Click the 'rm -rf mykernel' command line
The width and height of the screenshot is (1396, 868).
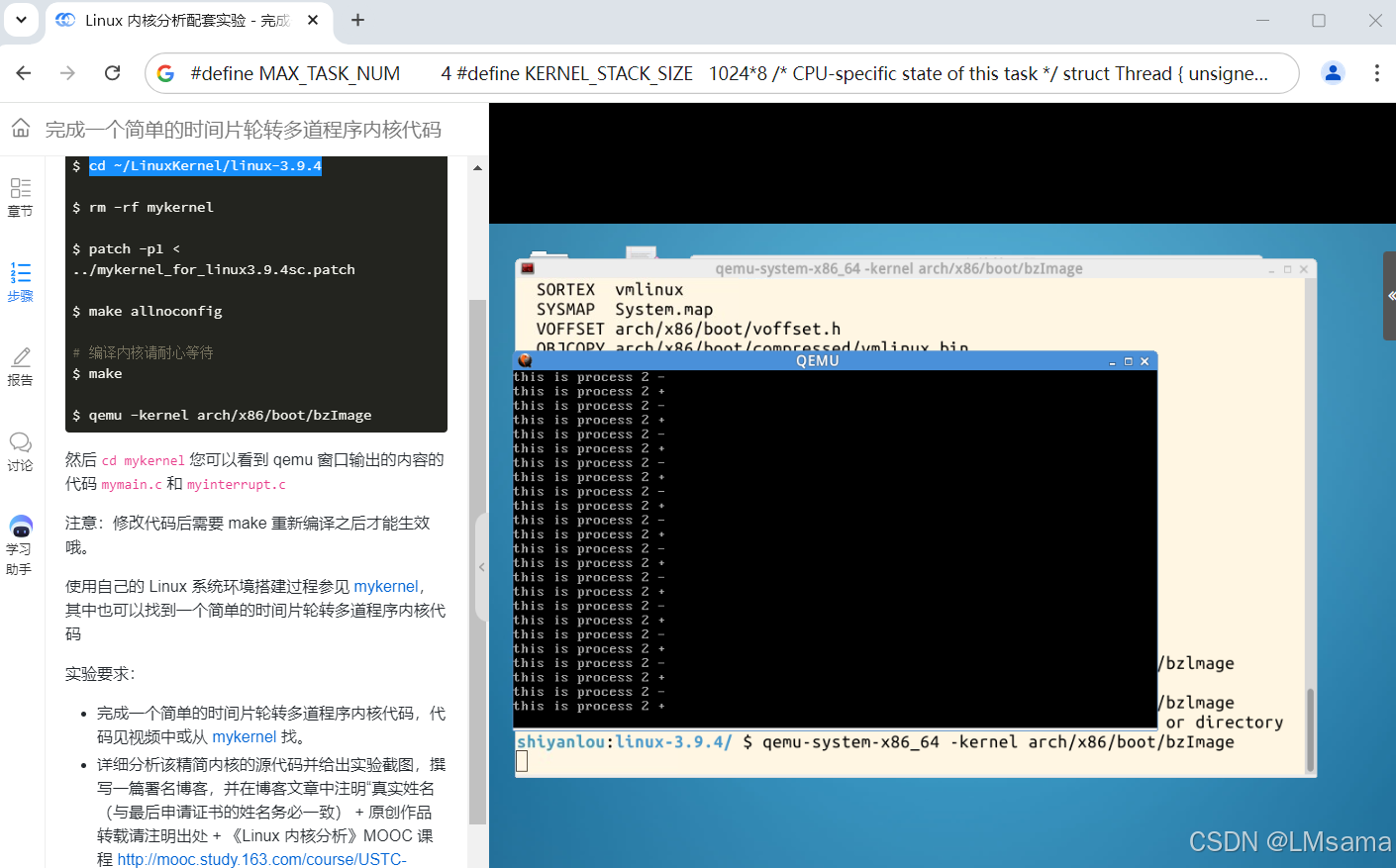point(150,207)
